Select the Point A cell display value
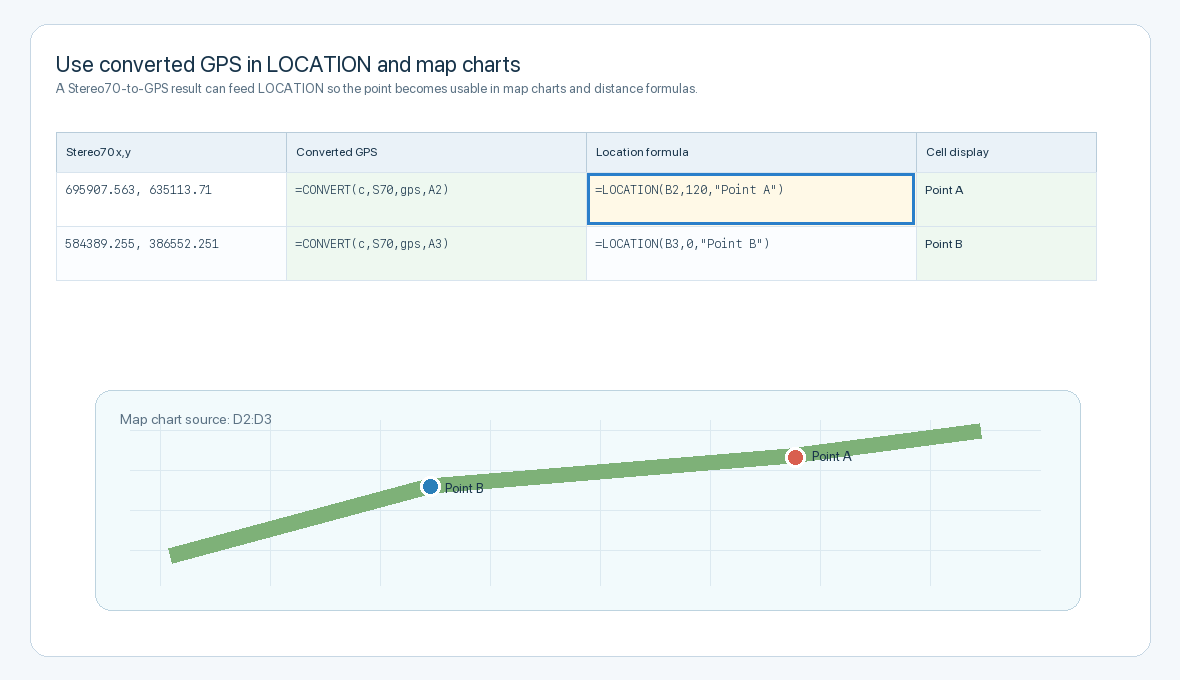Viewport: 1180px width, 680px height. pyautogui.click(x=1006, y=200)
